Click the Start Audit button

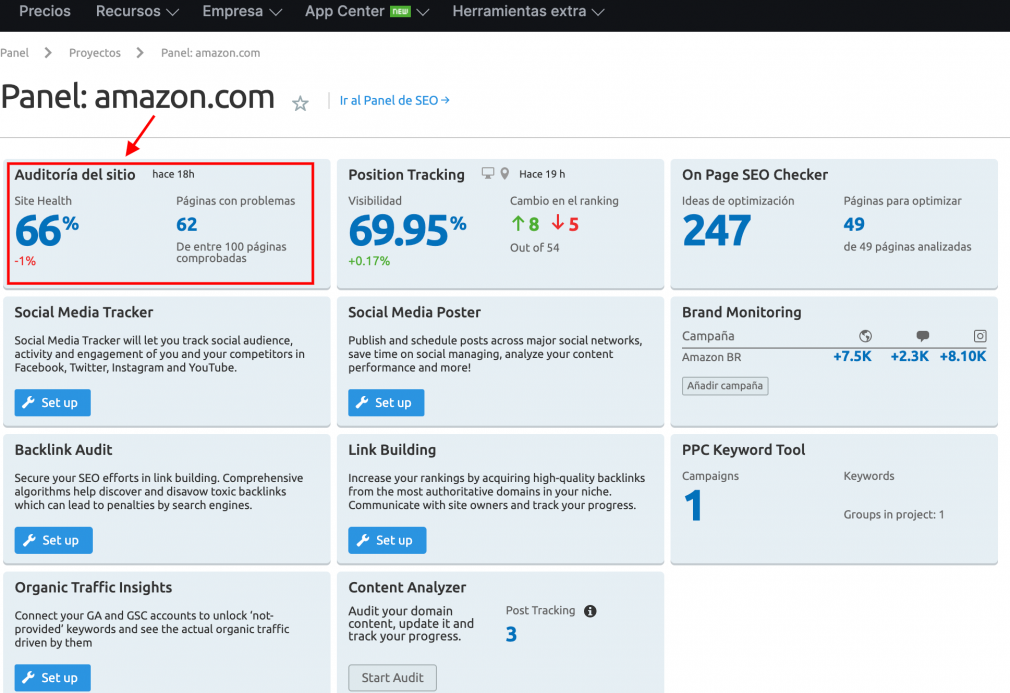tap(392, 678)
